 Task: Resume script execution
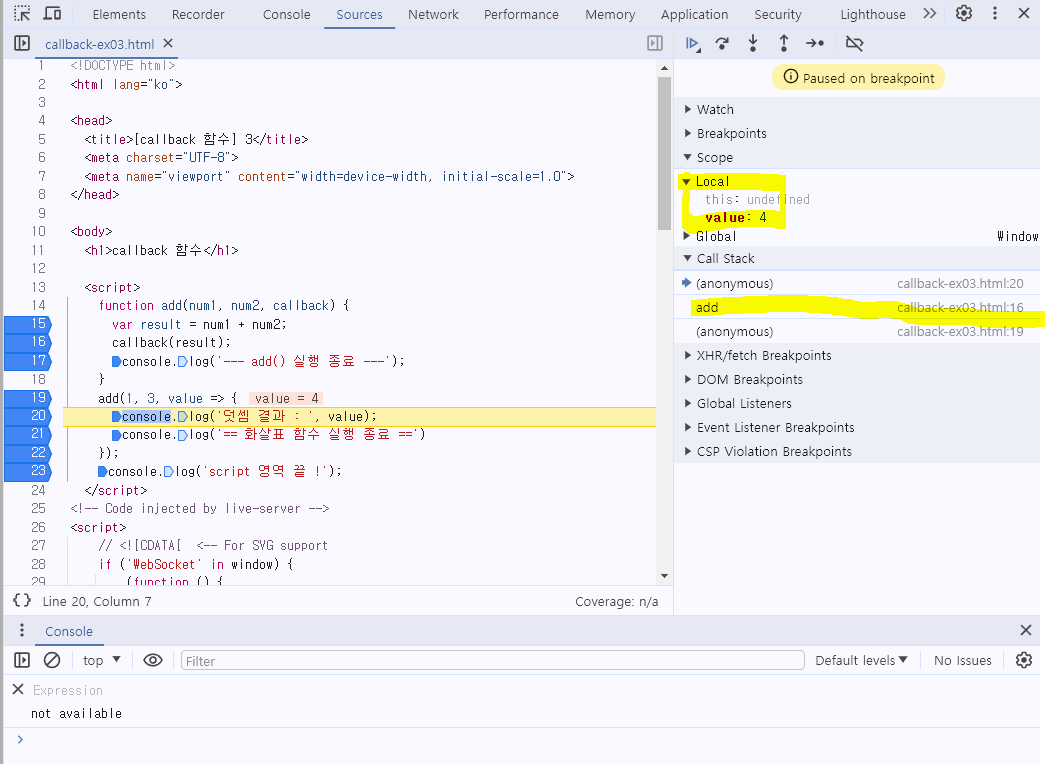click(x=692, y=44)
